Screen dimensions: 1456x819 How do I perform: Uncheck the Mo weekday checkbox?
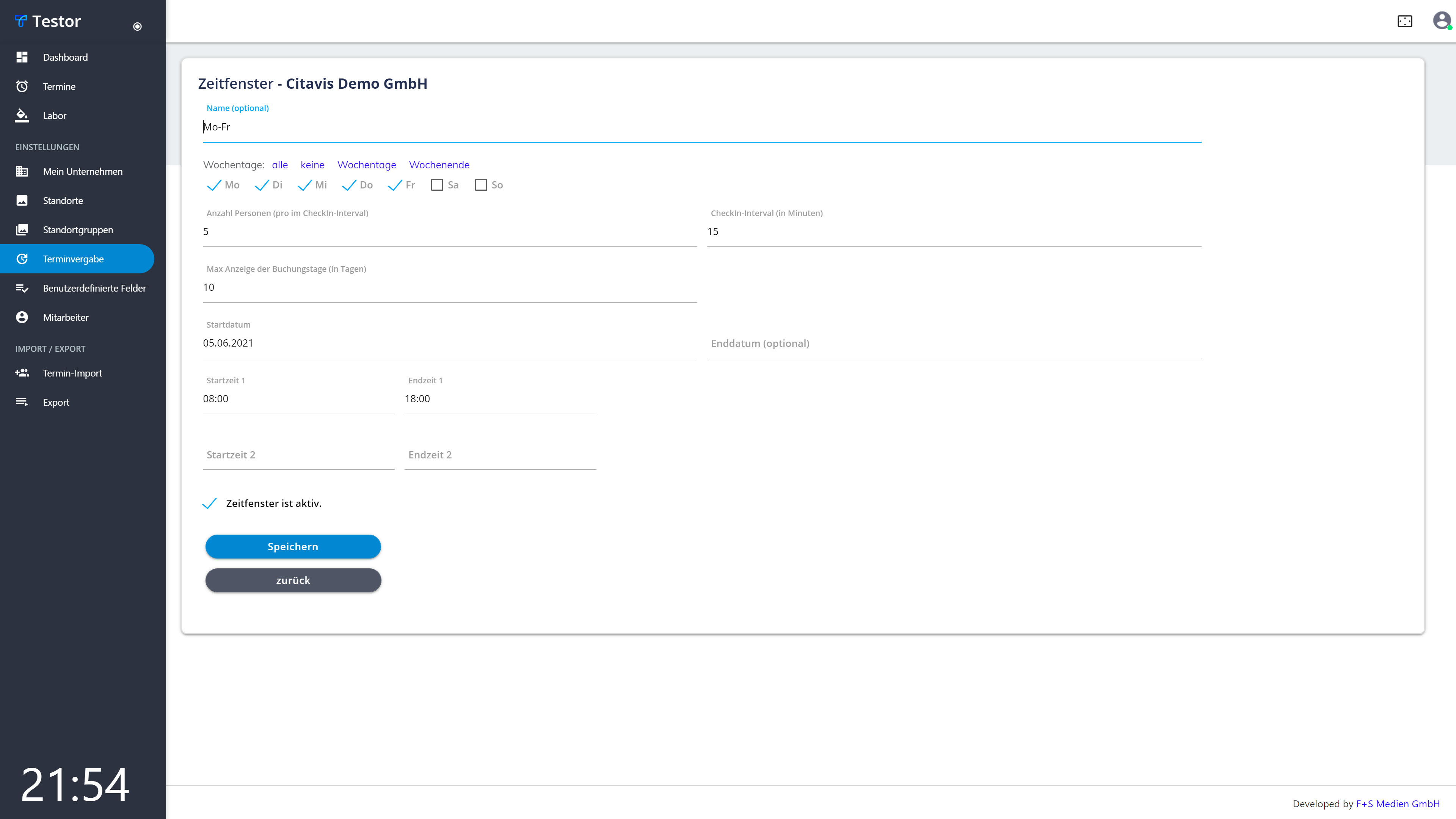[213, 185]
